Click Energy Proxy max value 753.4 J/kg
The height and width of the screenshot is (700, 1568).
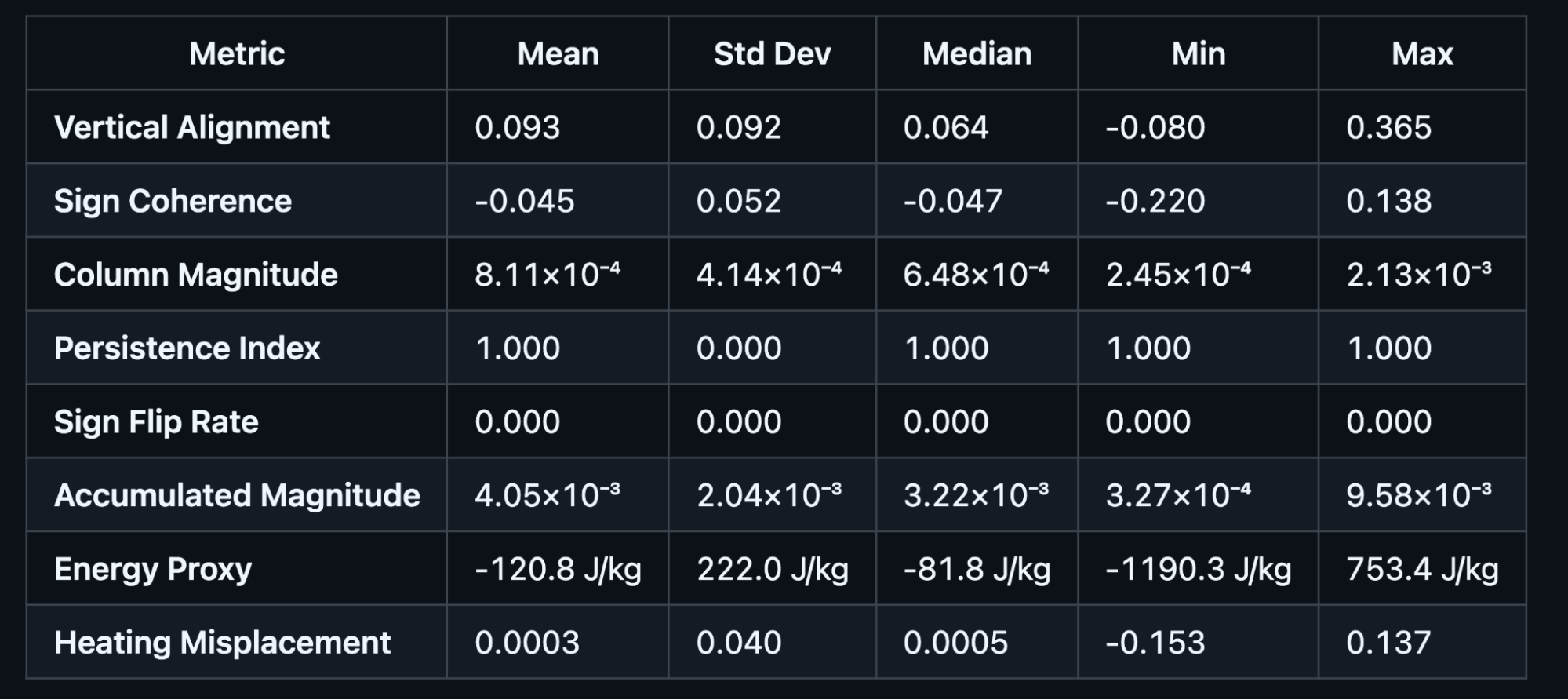[1422, 570]
